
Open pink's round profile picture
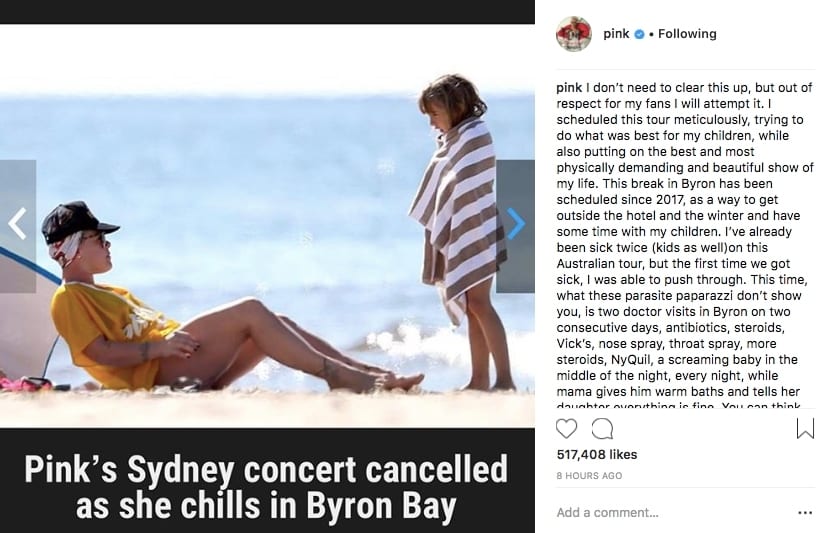point(573,34)
